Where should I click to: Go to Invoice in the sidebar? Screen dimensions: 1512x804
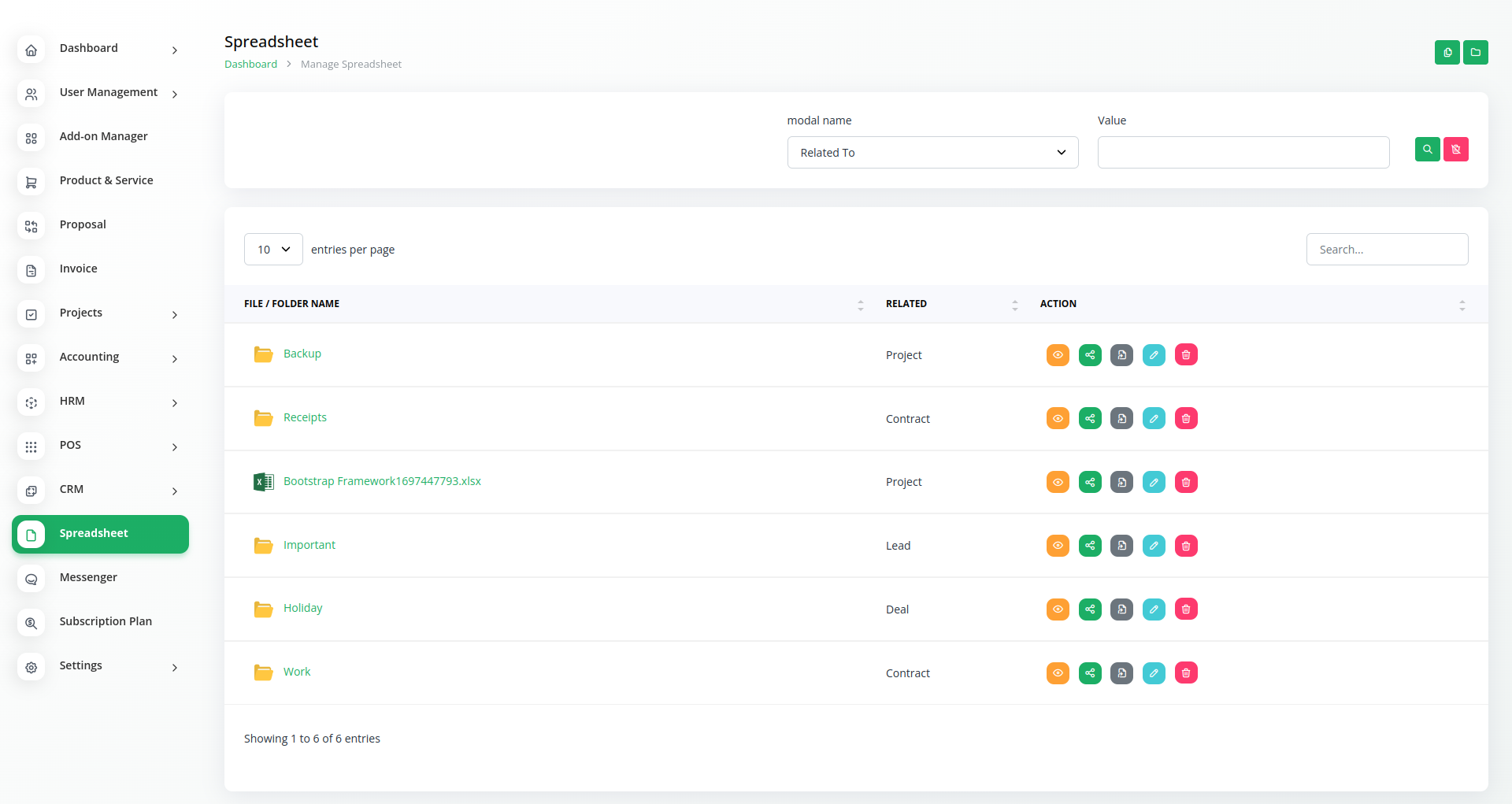point(79,269)
